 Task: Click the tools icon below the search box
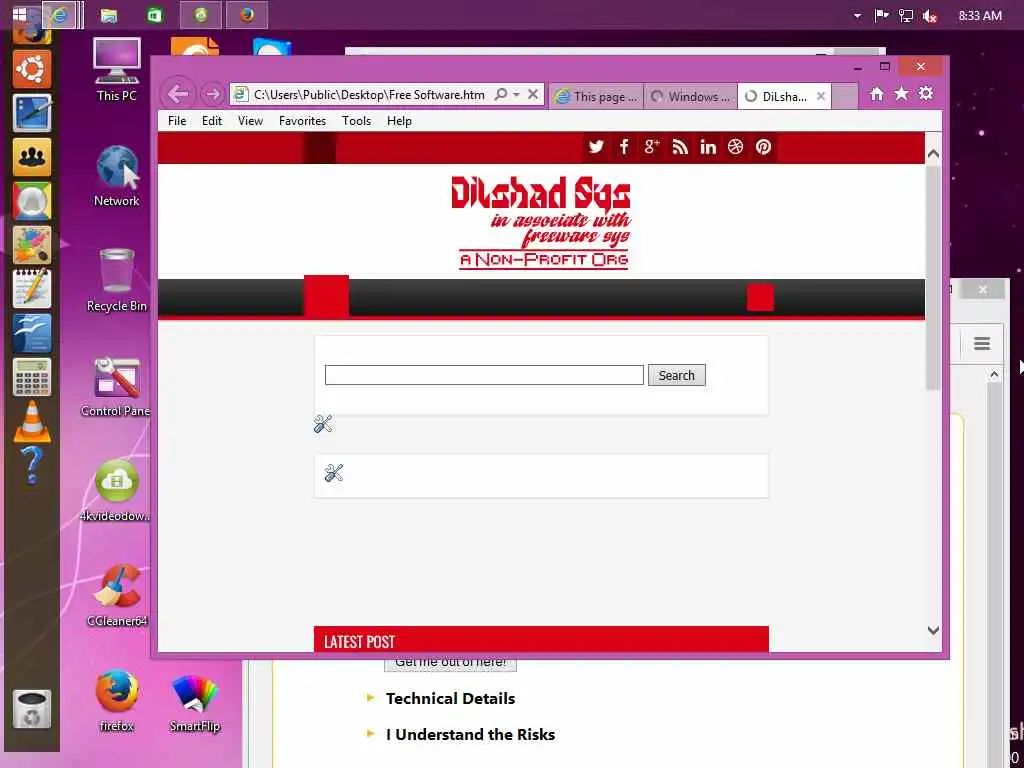point(323,424)
